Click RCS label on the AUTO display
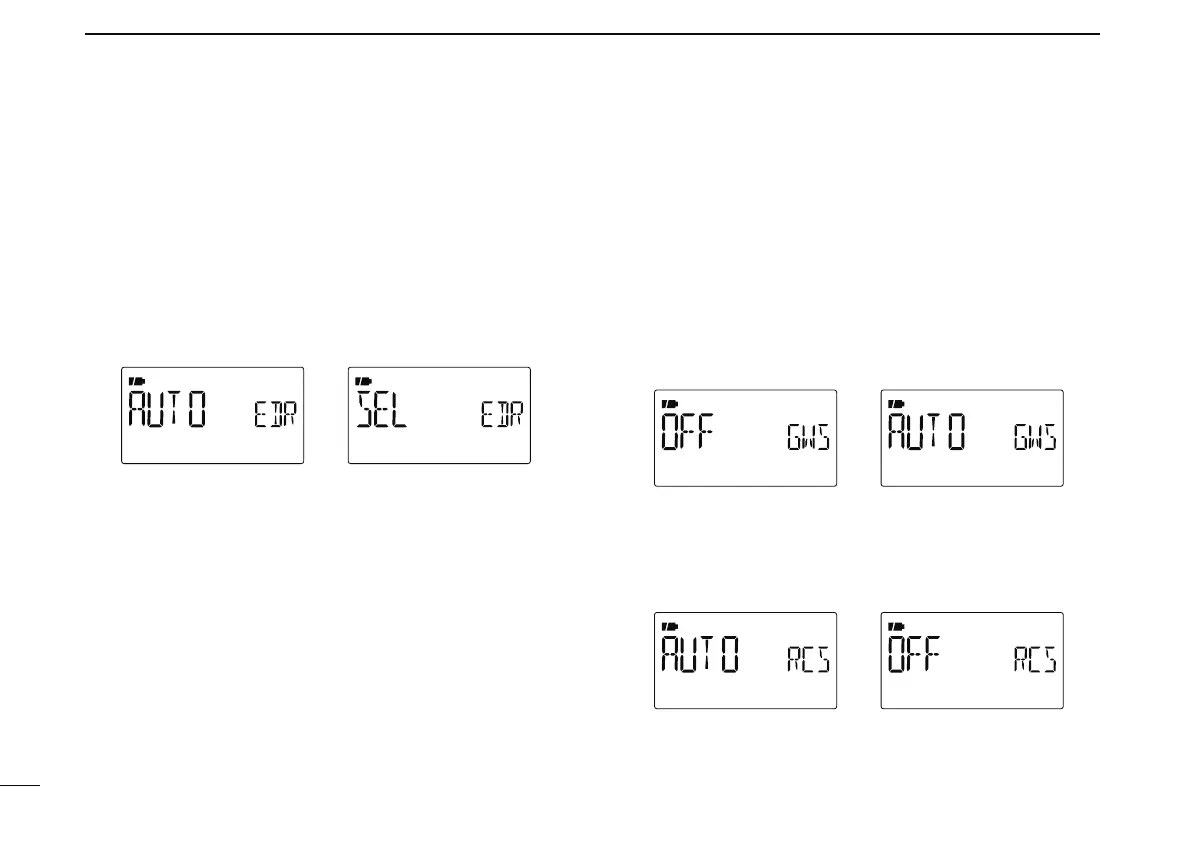 coord(807,663)
